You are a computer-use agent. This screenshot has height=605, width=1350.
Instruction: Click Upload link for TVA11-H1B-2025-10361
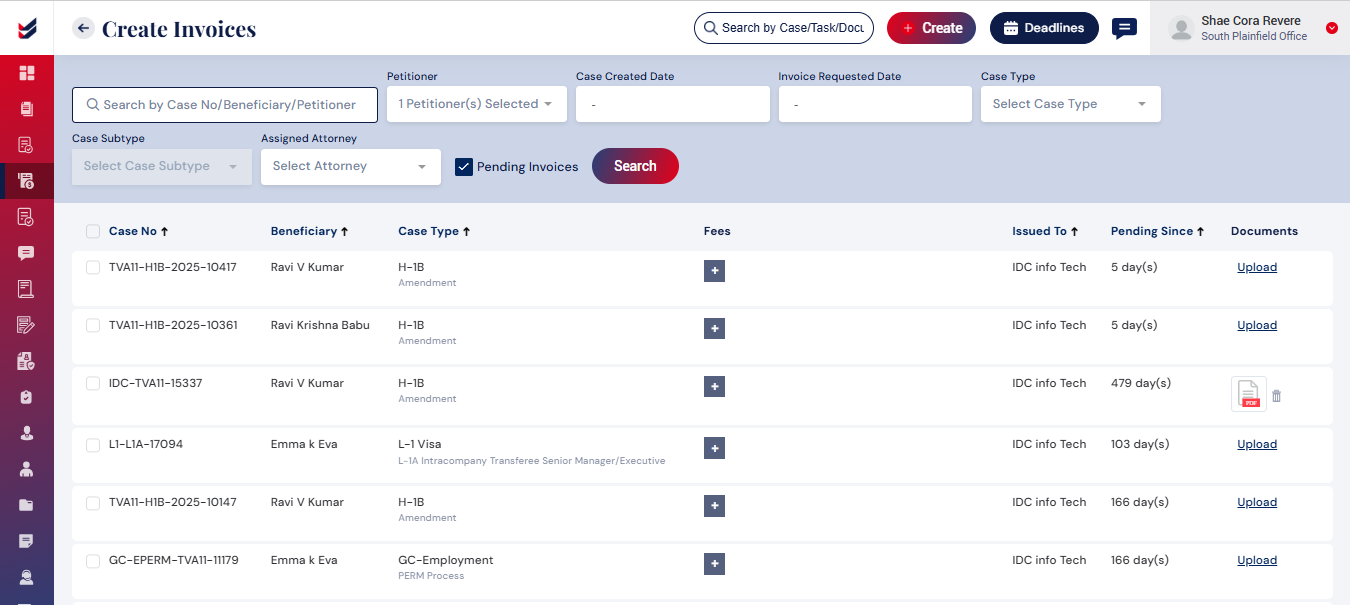(x=1256, y=325)
